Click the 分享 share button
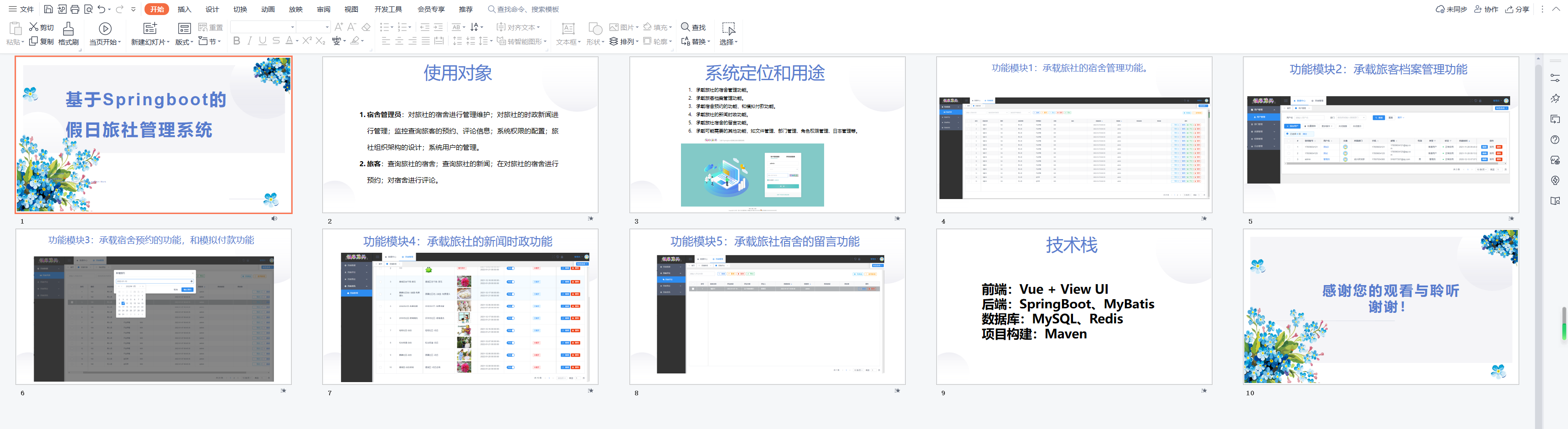 pos(1517,9)
